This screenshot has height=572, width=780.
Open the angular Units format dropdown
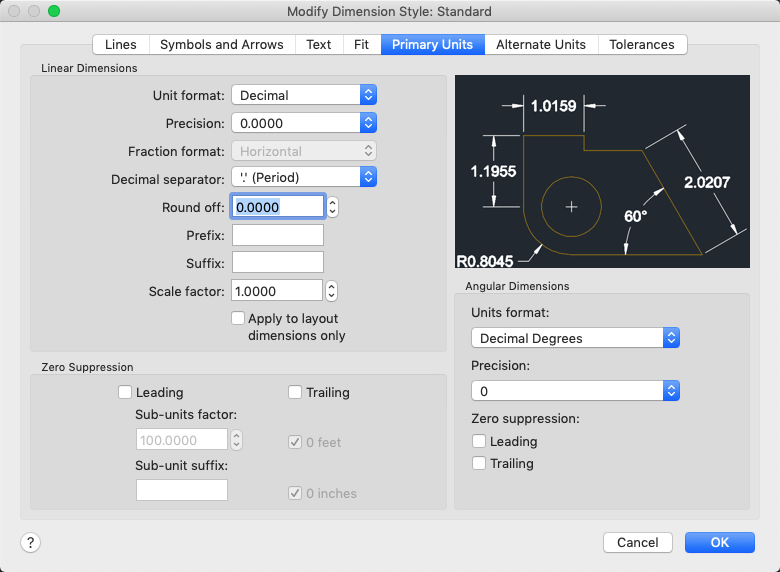(575, 338)
